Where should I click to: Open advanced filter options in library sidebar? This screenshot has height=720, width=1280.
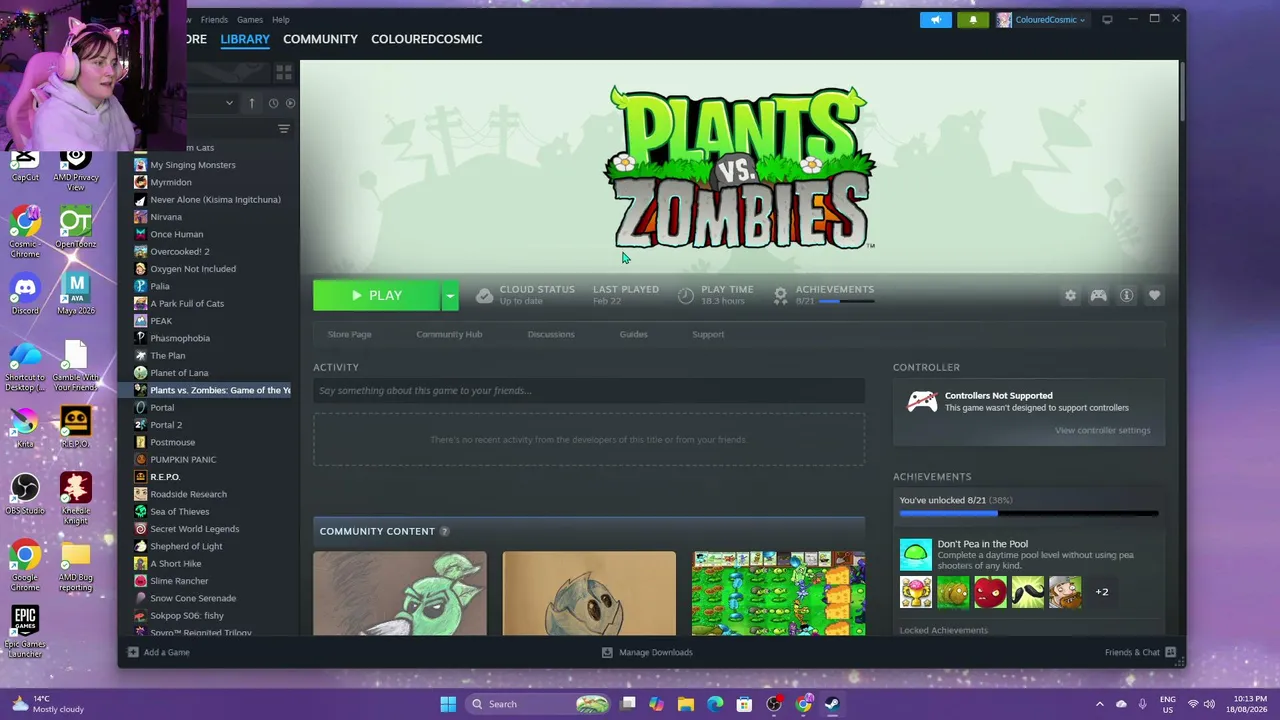pyautogui.click(x=284, y=129)
